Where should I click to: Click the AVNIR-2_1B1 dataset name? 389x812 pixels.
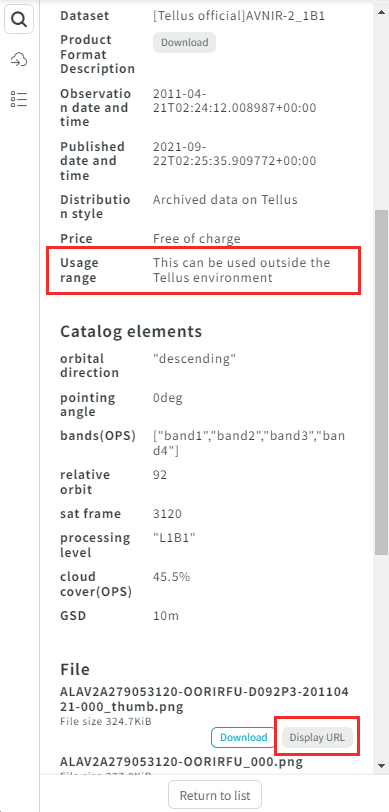click(239, 16)
